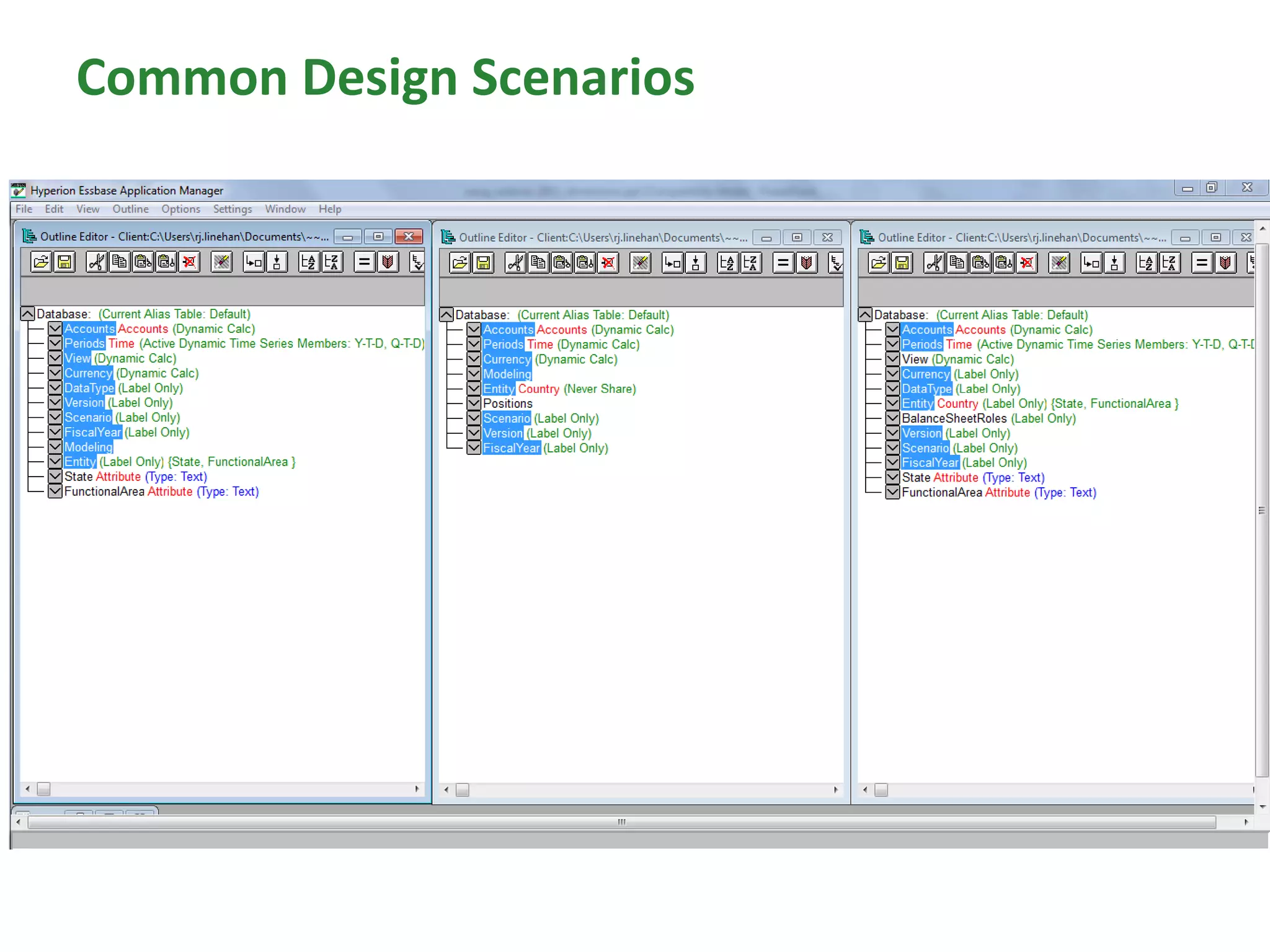The height and width of the screenshot is (952, 1270).
Task: Select View member in right Outline Editor
Action: tap(915, 359)
